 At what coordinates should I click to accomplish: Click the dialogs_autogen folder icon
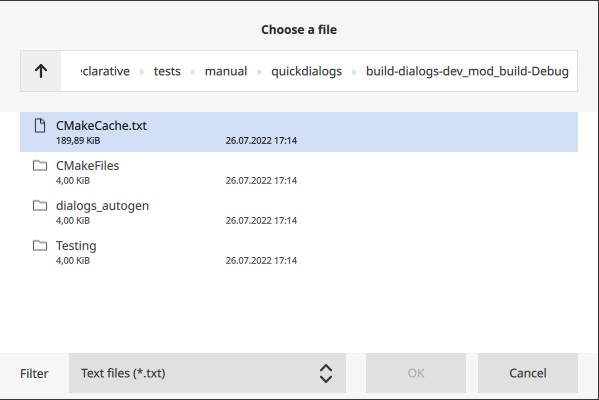(x=40, y=206)
